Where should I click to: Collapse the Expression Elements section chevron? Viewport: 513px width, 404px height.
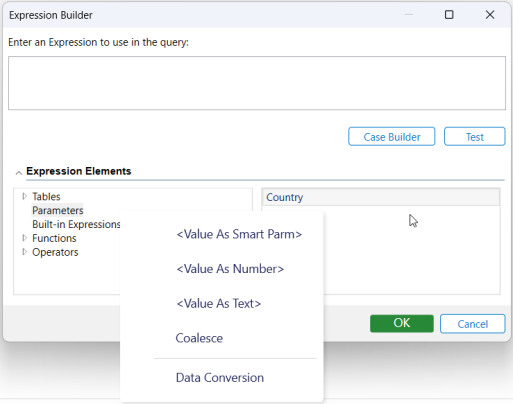[19, 173]
